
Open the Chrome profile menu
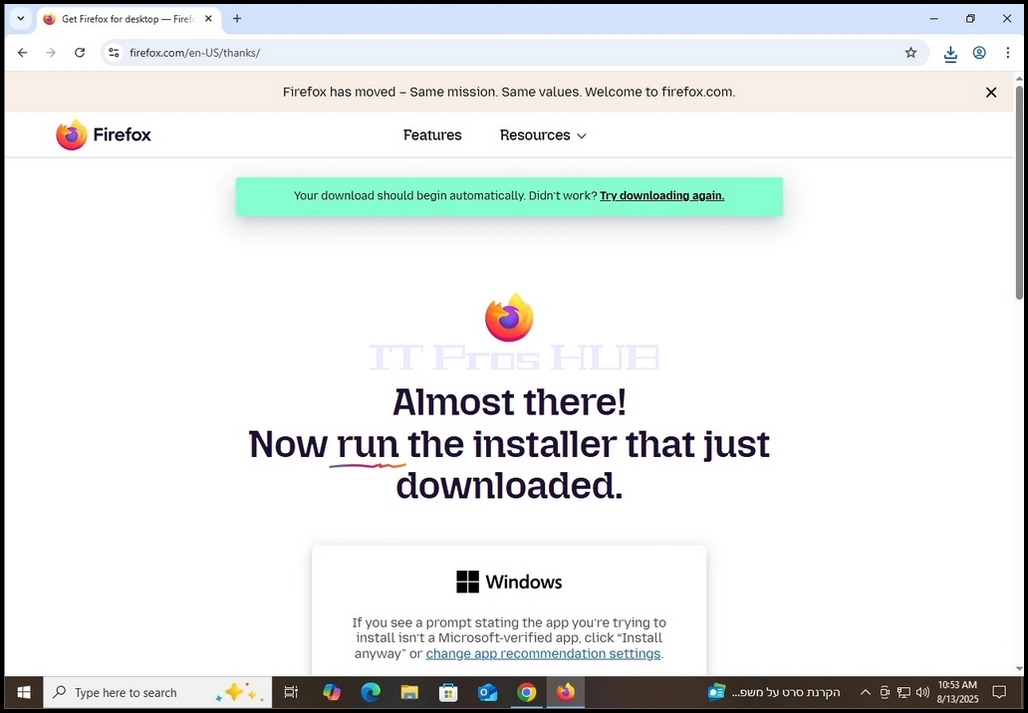pos(979,53)
